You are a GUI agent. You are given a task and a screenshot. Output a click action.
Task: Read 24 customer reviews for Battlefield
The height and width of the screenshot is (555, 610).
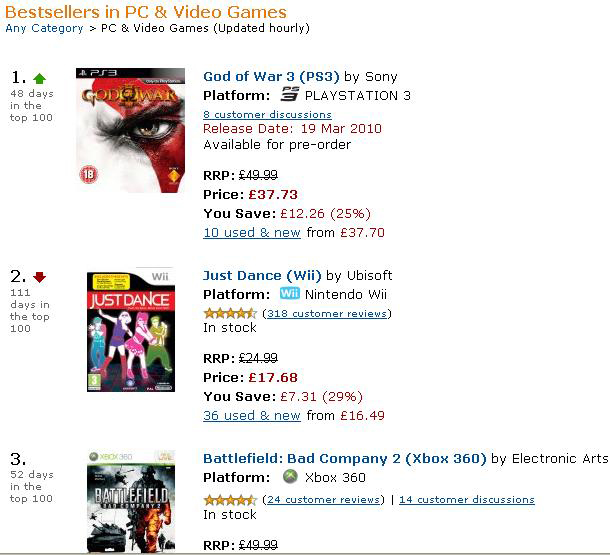click(x=323, y=499)
